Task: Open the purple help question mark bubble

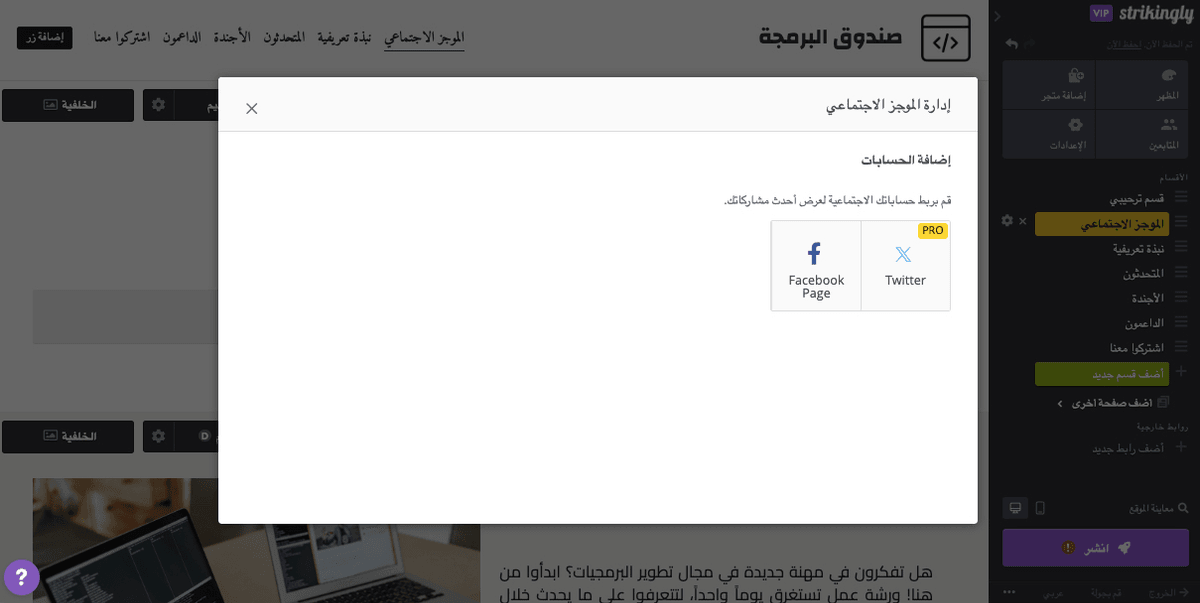Action: (x=22, y=578)
